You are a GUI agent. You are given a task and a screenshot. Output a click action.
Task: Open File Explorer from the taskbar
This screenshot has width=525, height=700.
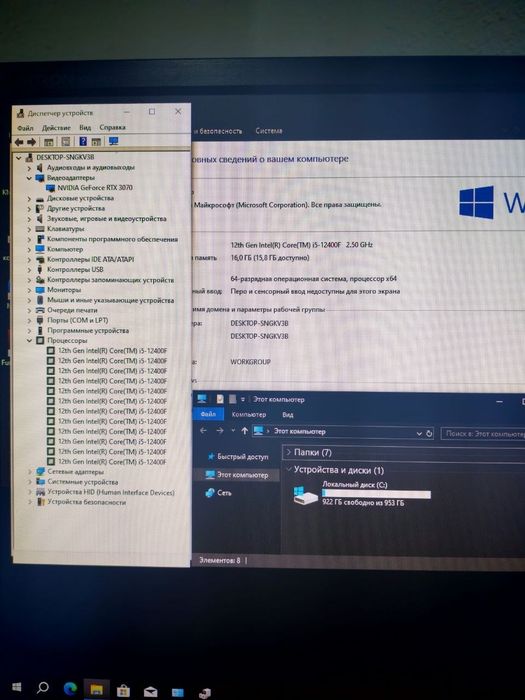click(96, 690)
